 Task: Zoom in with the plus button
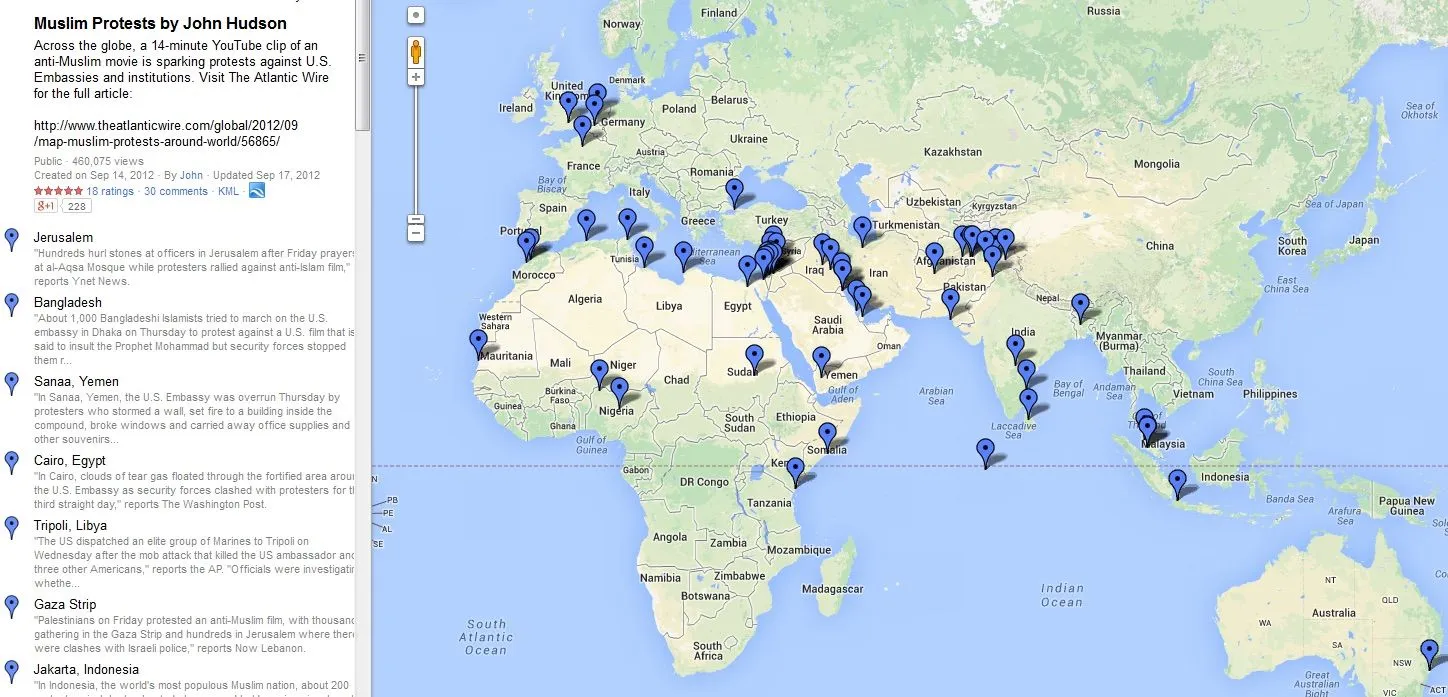point(416,77)
